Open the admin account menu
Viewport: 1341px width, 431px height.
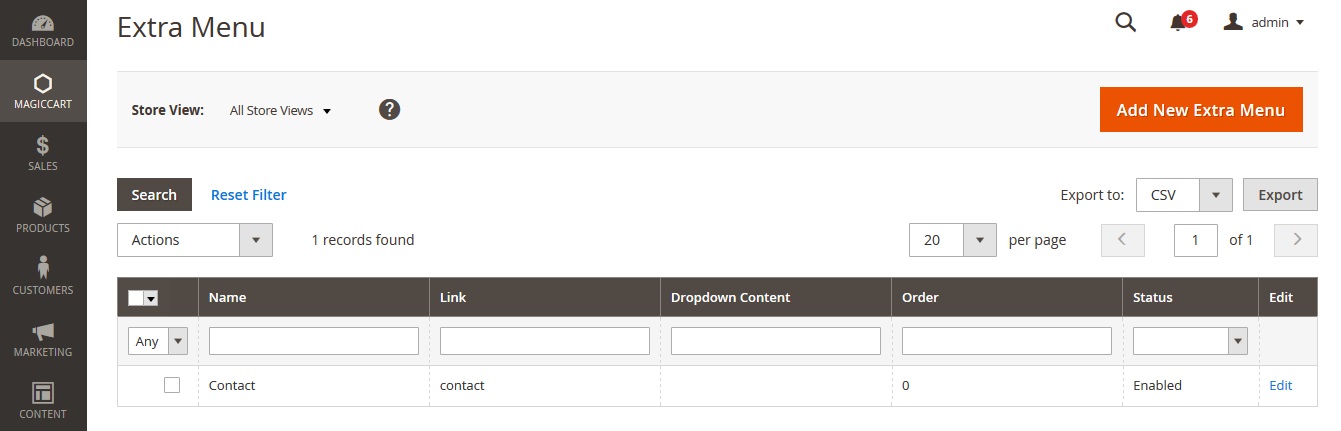1265,22
